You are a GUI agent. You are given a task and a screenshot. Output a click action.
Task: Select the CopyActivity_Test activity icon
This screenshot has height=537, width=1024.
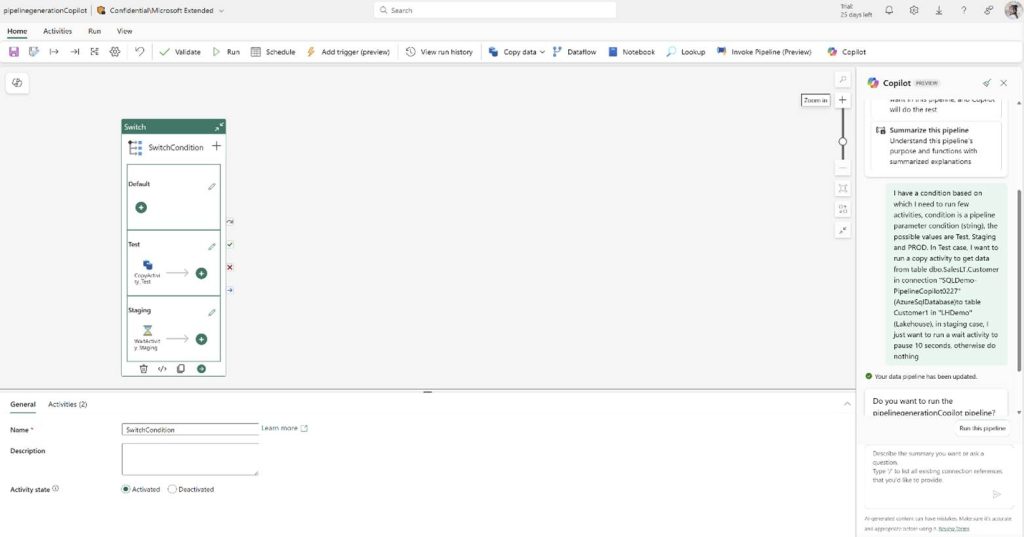click(x=148, y=265)
